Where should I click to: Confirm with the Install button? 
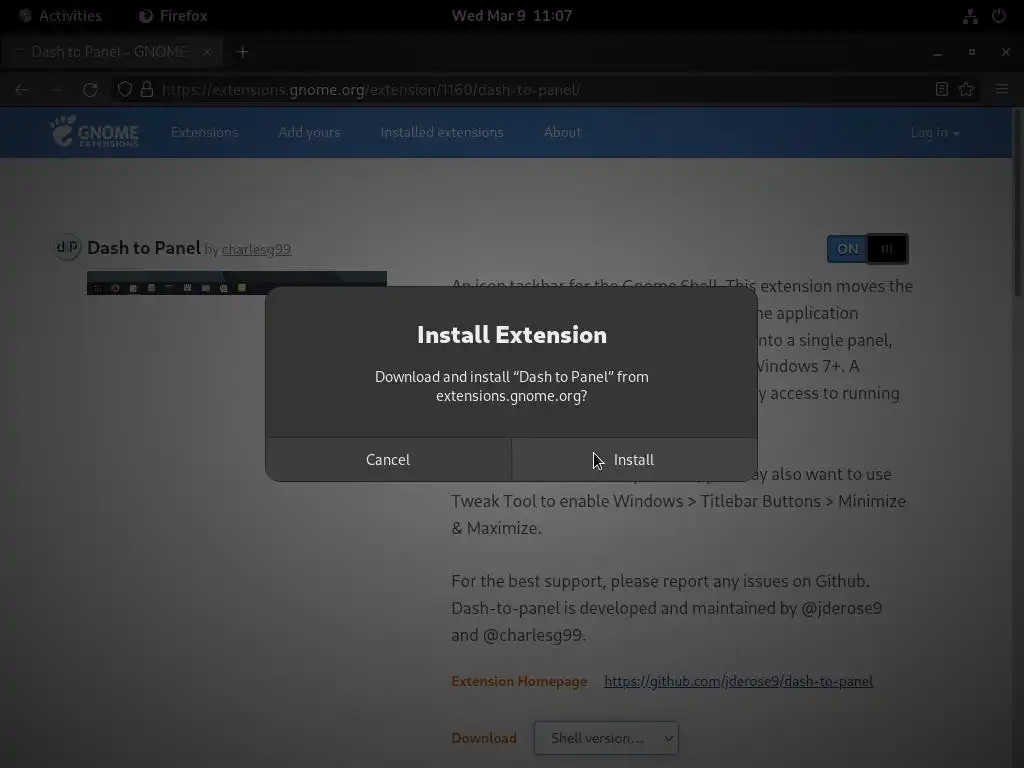tap(634, 460)
